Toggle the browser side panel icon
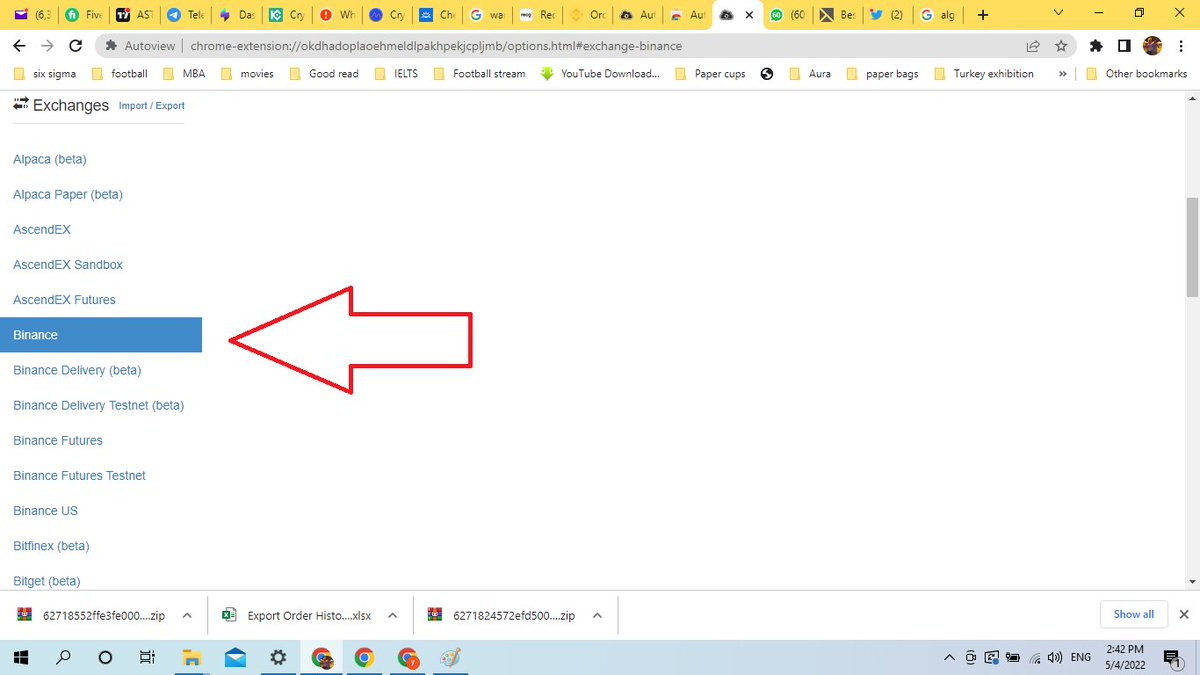This screenshot has width=1200, height=675. point(1124,46)
